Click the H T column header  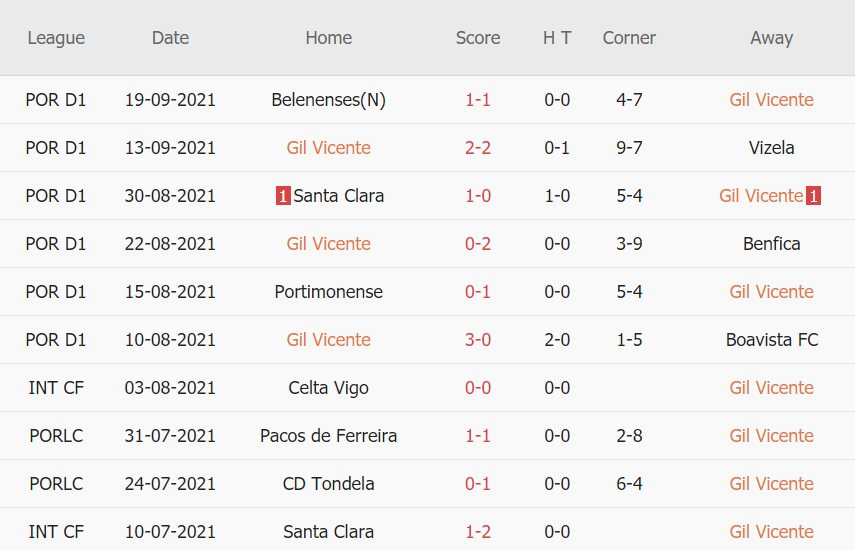coord(557,38)
